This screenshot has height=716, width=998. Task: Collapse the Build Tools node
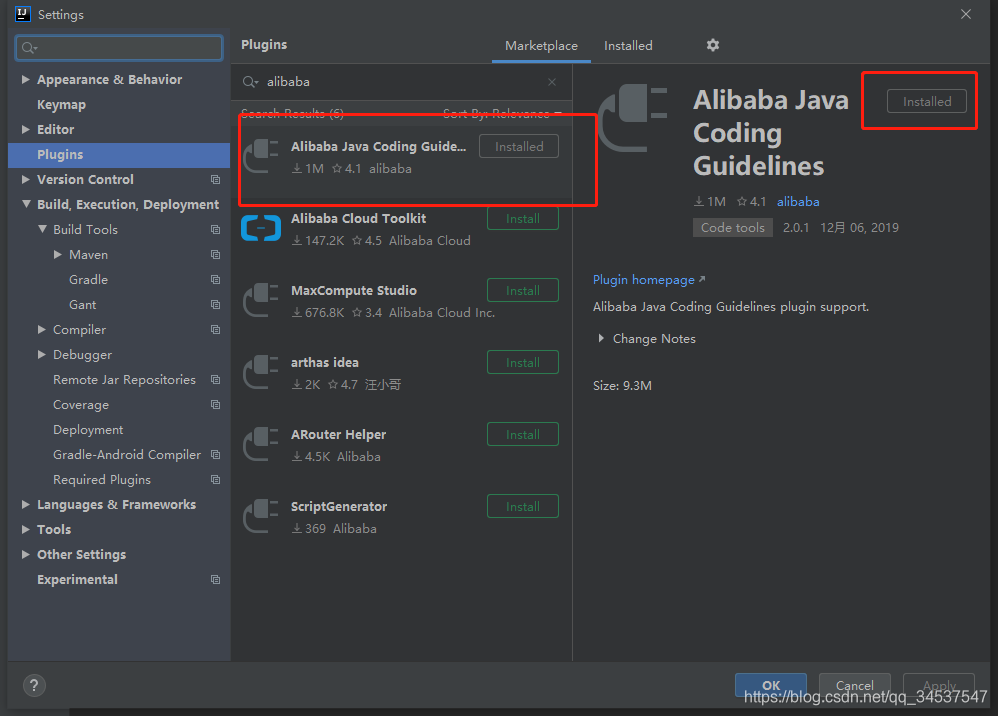point(42,229)
